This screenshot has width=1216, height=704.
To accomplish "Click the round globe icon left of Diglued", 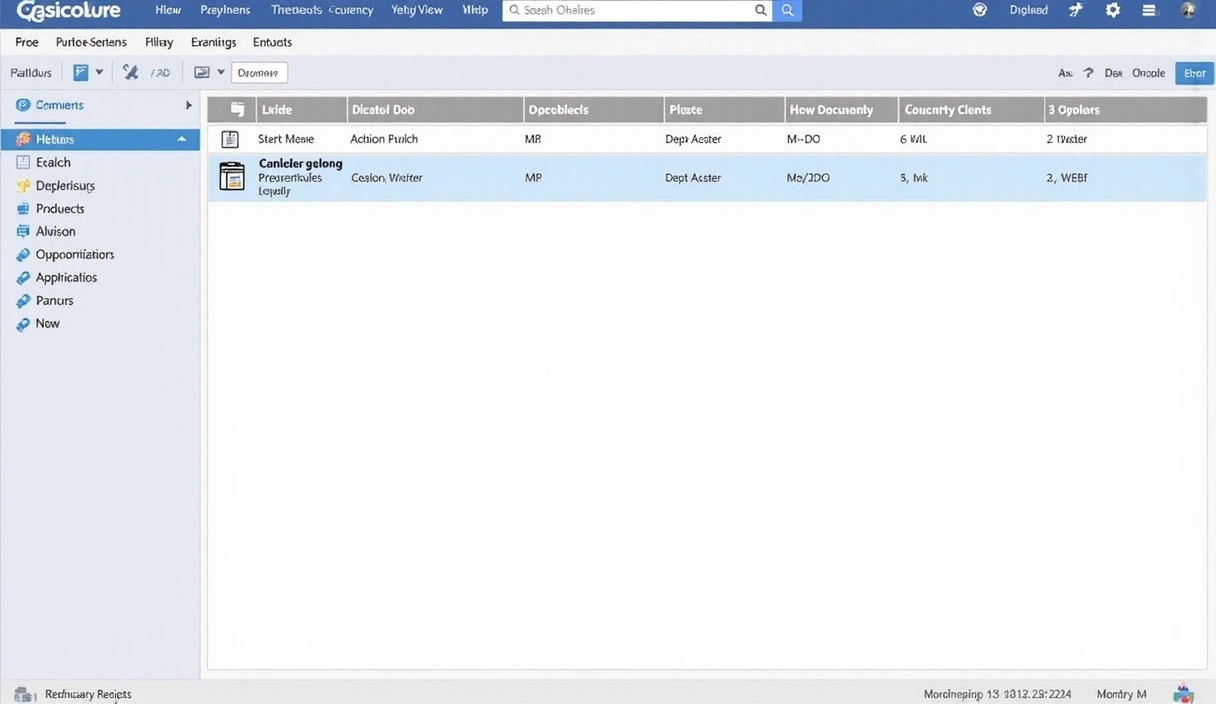I will point(980,10).
